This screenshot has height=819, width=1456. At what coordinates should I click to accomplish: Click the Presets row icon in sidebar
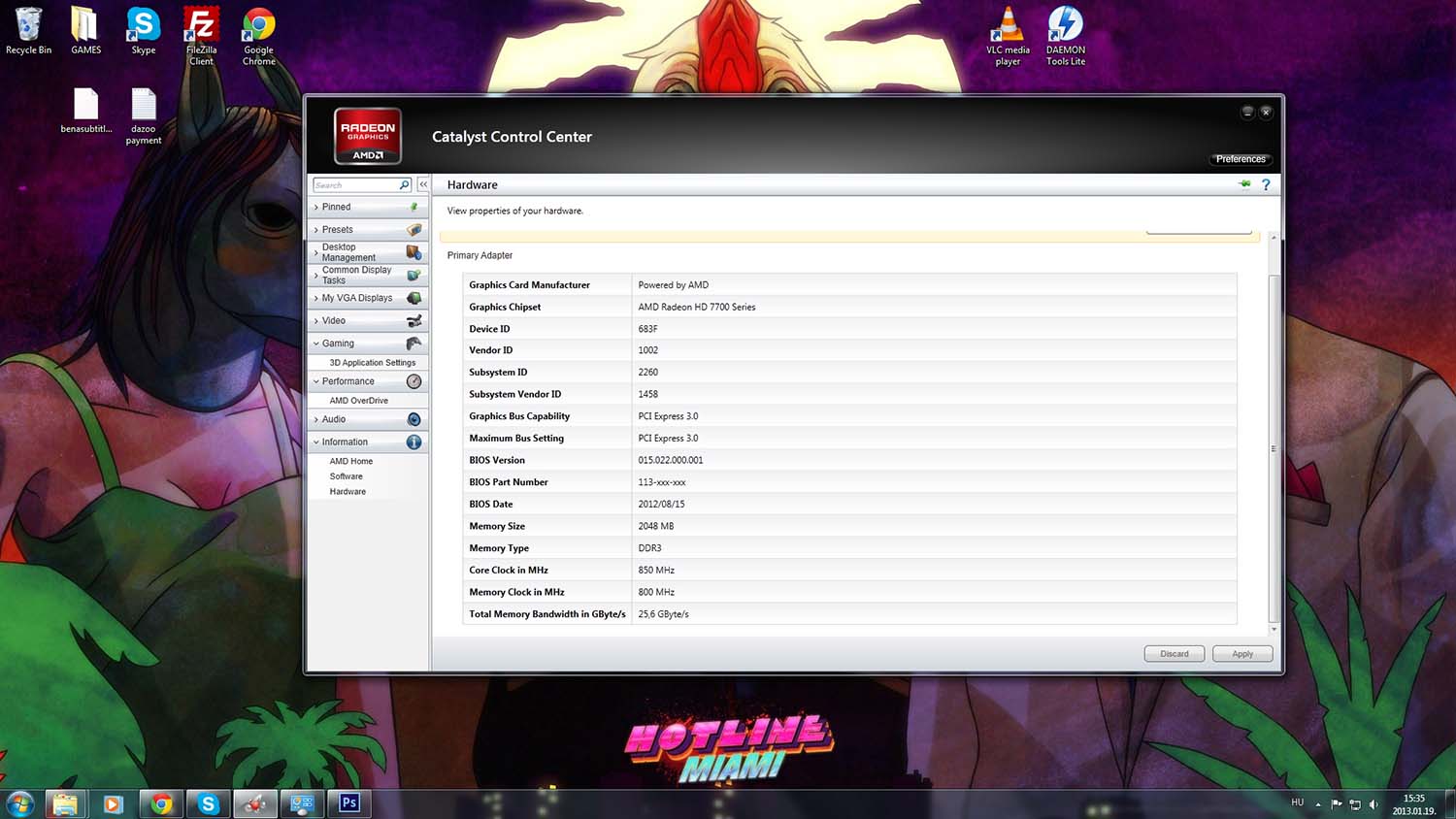pos(414,230)
